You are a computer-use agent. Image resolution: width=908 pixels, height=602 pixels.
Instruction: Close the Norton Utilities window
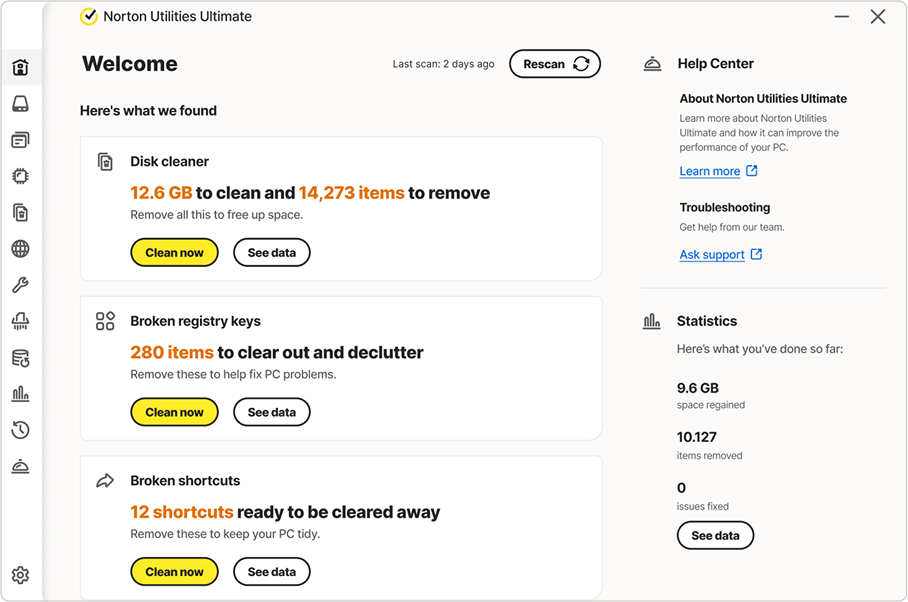tap(878, 17)
